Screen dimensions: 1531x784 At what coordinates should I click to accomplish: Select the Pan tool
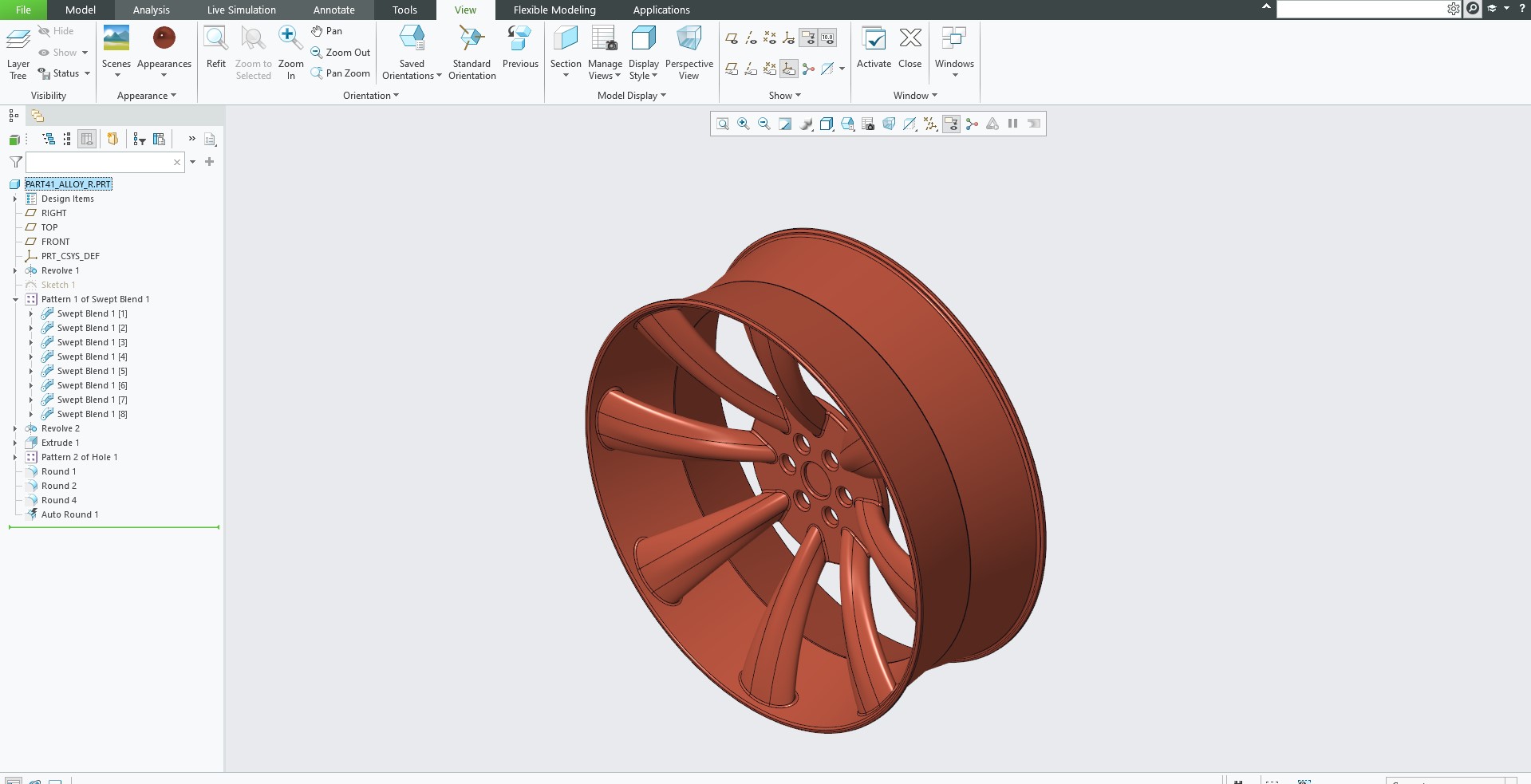coord(326,31)
